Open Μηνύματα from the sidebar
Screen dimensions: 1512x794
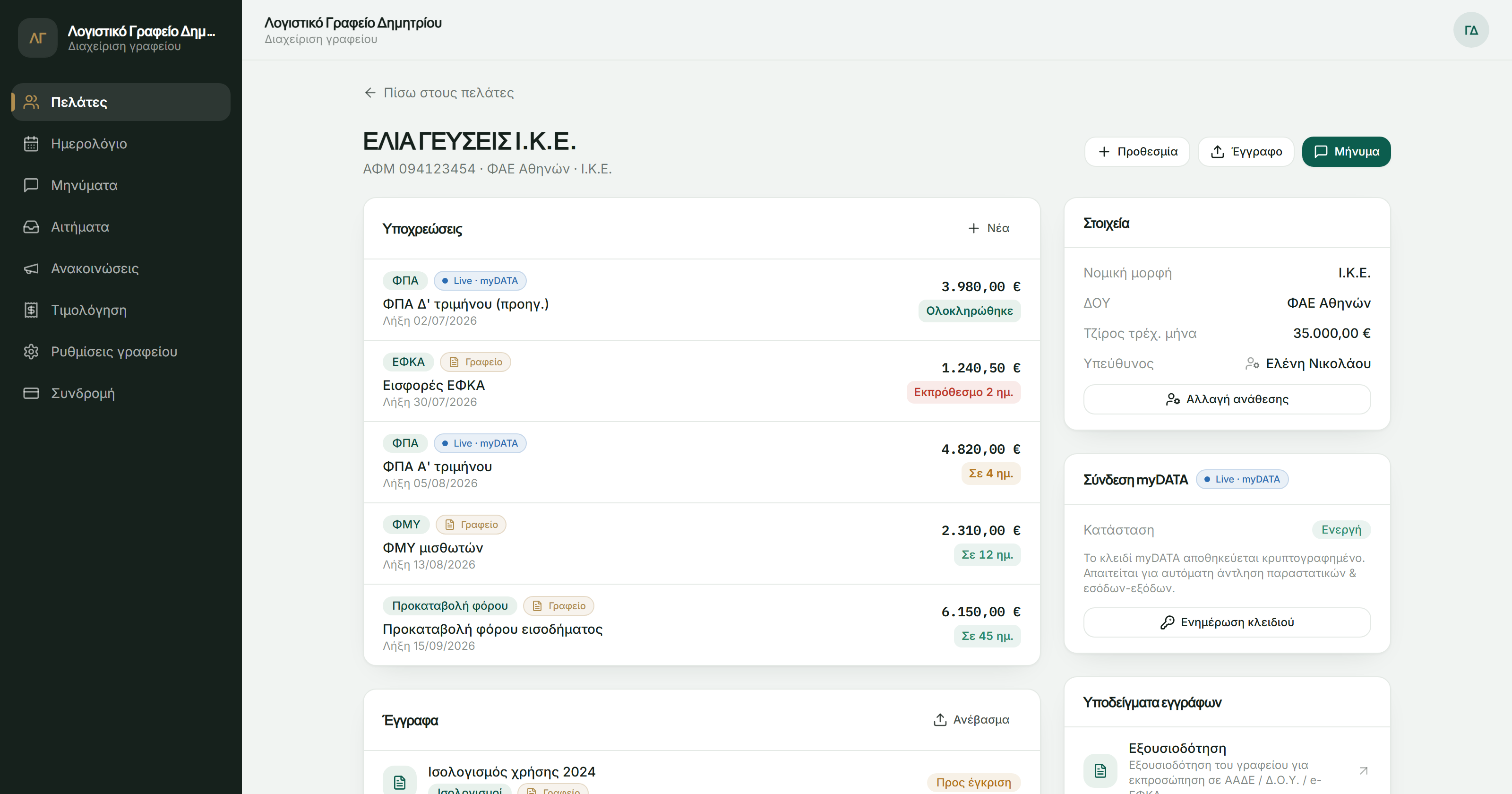pos(121,186)
